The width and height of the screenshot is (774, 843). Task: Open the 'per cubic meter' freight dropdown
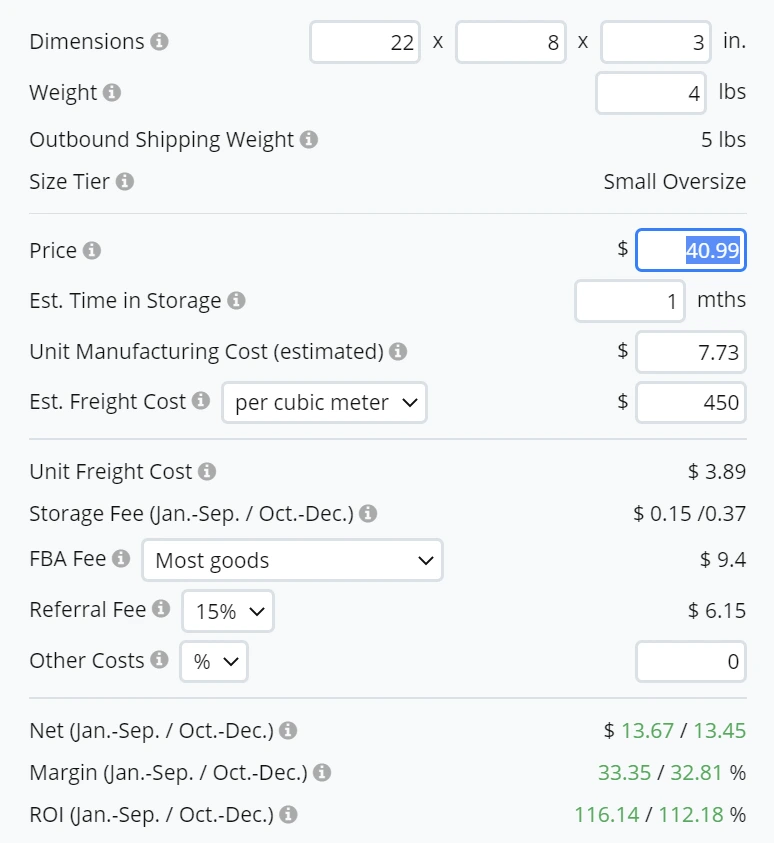(324, 402)
